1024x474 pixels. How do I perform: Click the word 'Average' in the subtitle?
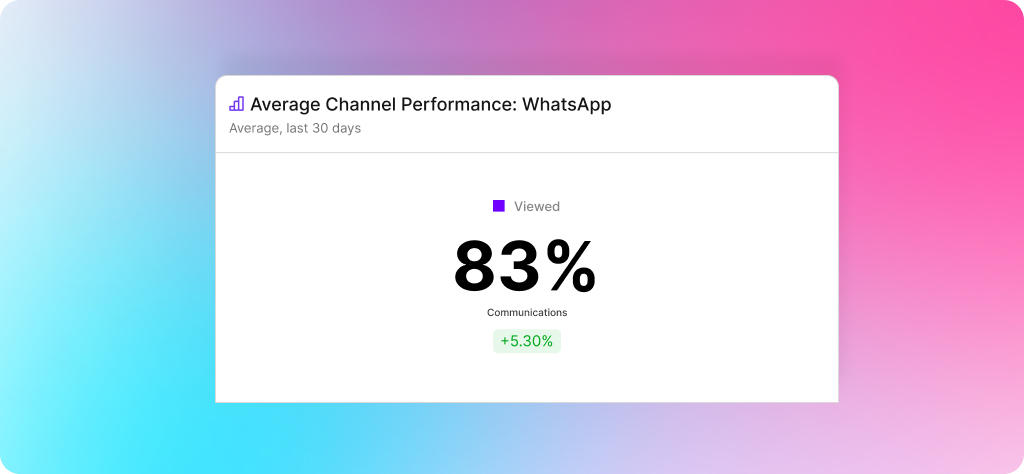255,129
